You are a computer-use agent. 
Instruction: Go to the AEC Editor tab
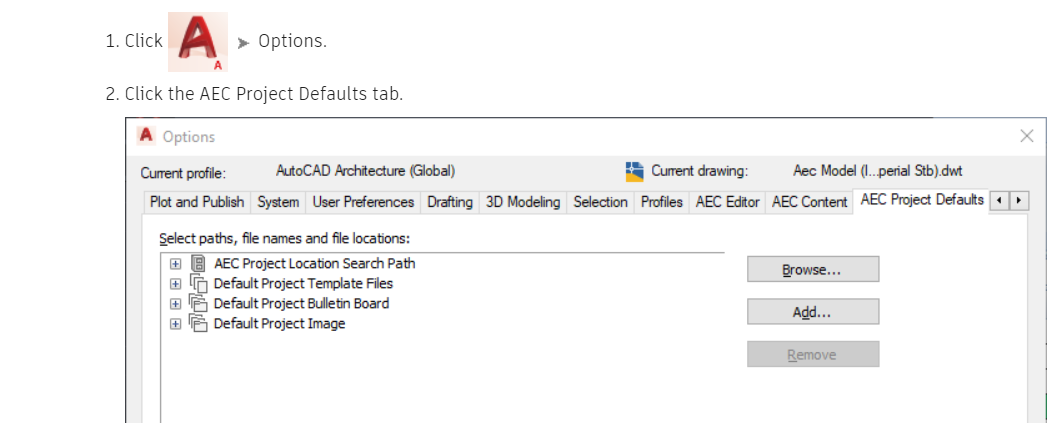coord(728,202)
